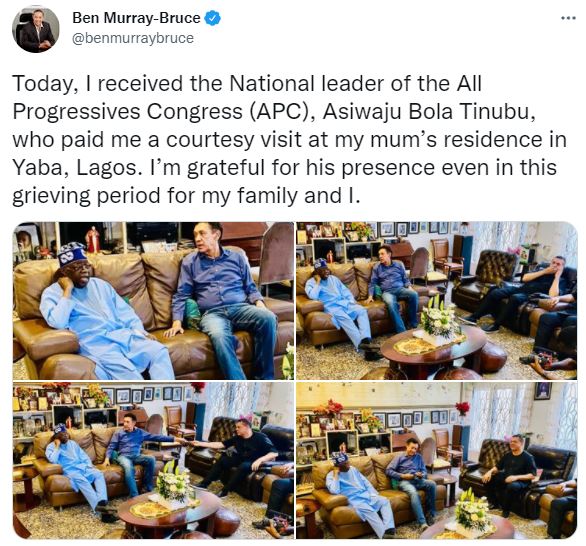This screenshot has width=586, height=546.
Task: Click the tweet text paragraph
Action: click(290, 139)
